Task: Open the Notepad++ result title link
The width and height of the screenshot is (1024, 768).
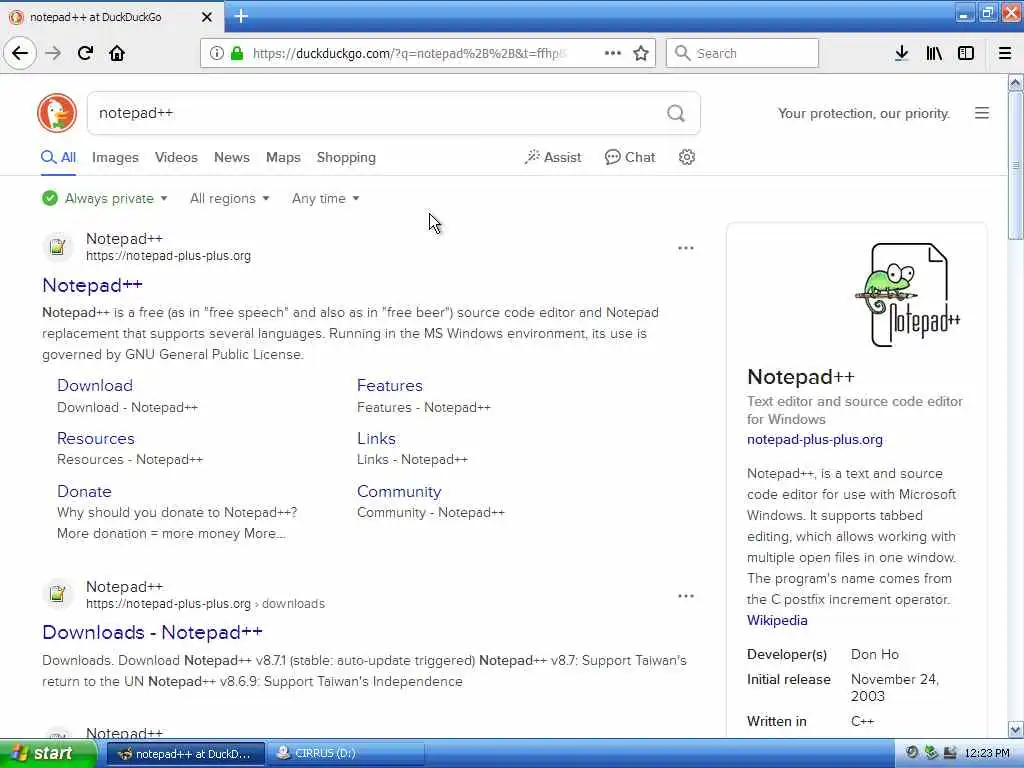Action: 92,285
